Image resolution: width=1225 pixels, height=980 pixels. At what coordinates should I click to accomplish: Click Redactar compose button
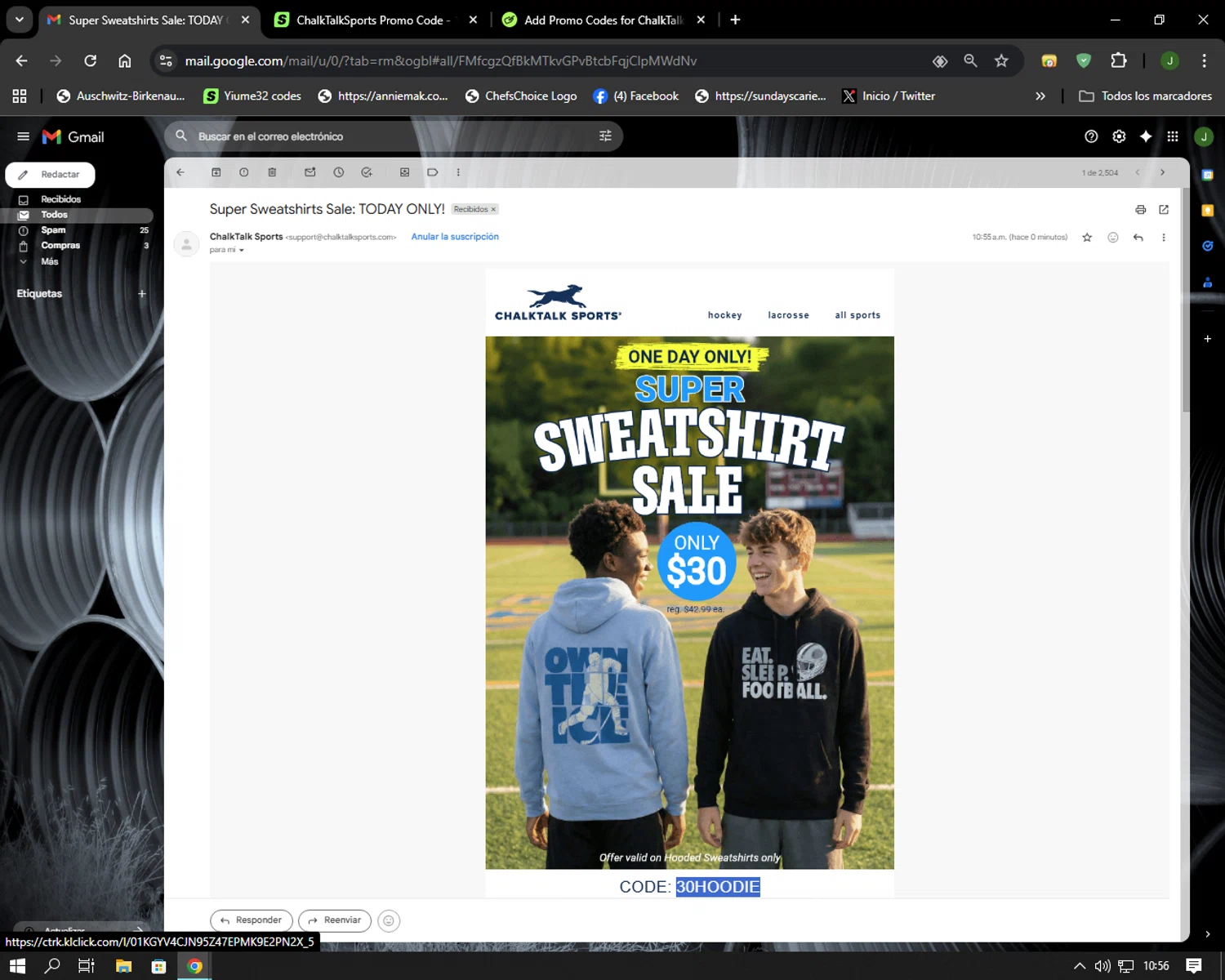pyautogui.click(x=51, y=175)
